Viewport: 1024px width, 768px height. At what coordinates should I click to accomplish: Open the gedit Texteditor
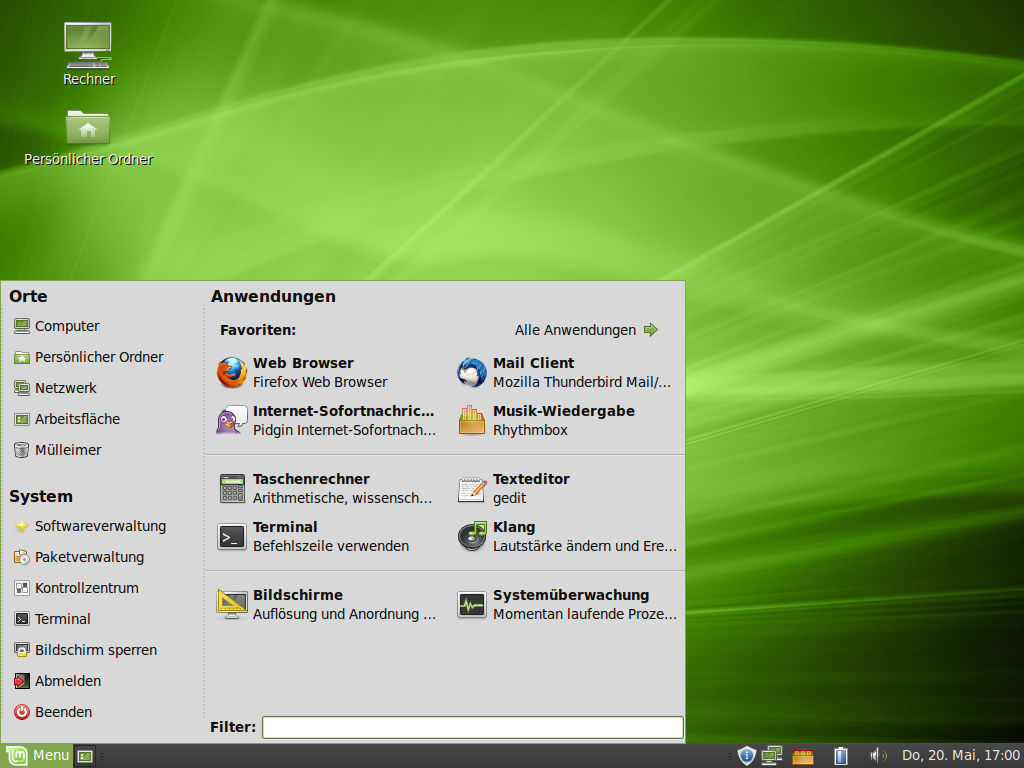pyautogui.click(x=530, y=487)
